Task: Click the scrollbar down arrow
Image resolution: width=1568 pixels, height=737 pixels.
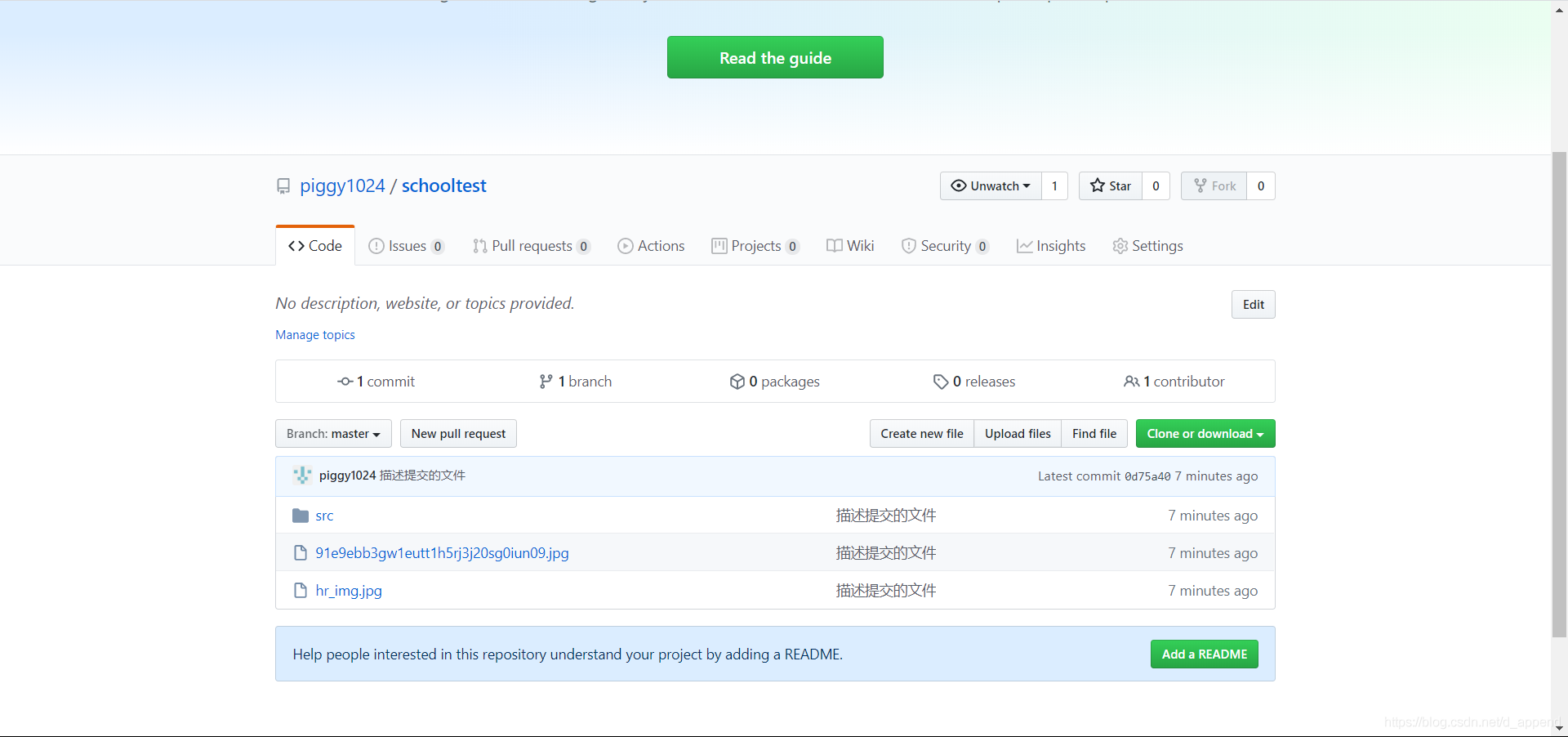Action: pos(1559,728)
